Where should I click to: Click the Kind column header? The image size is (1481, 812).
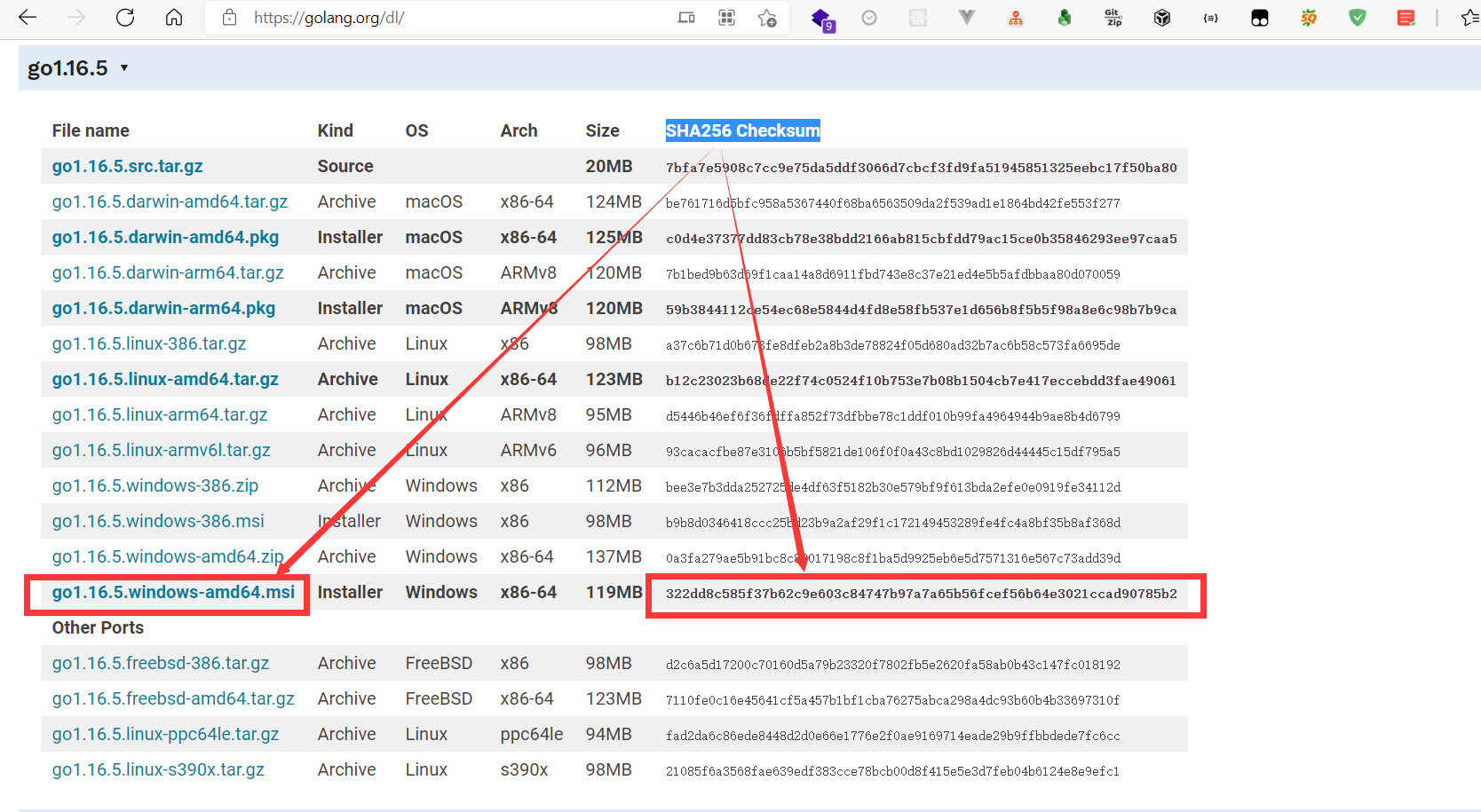click(x=336, y=130)
